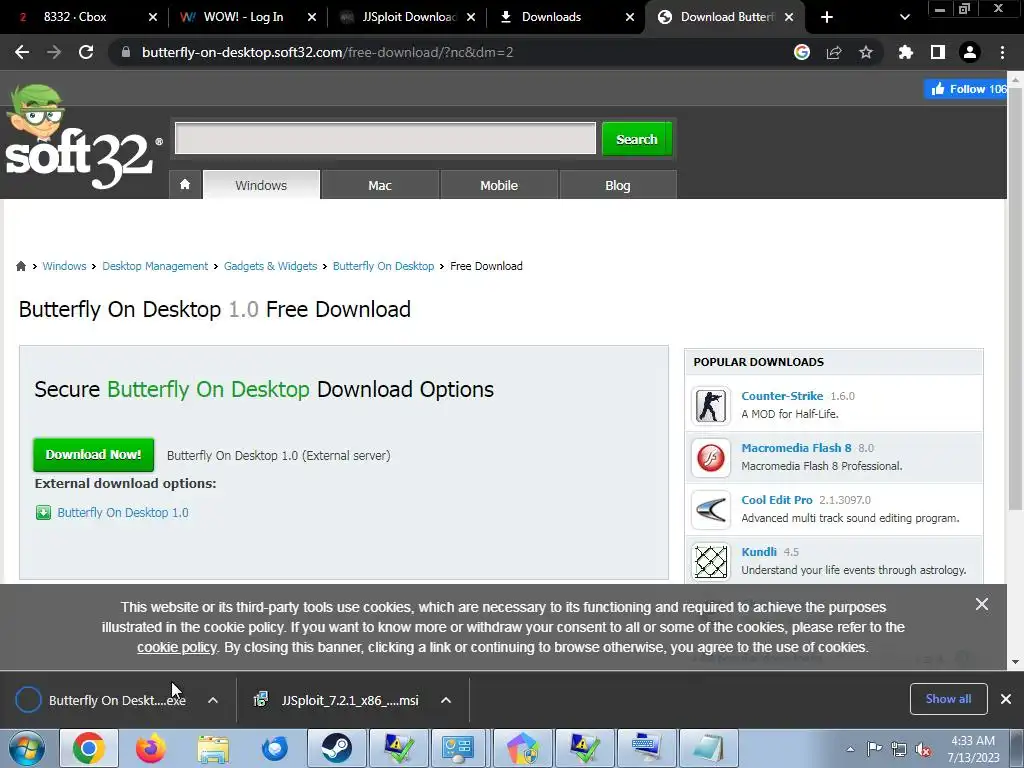This screenshot has height=768, width=1024.
Task: Click the Butterfly On Desktop 1.0 external link
Action: click(123, 513)
